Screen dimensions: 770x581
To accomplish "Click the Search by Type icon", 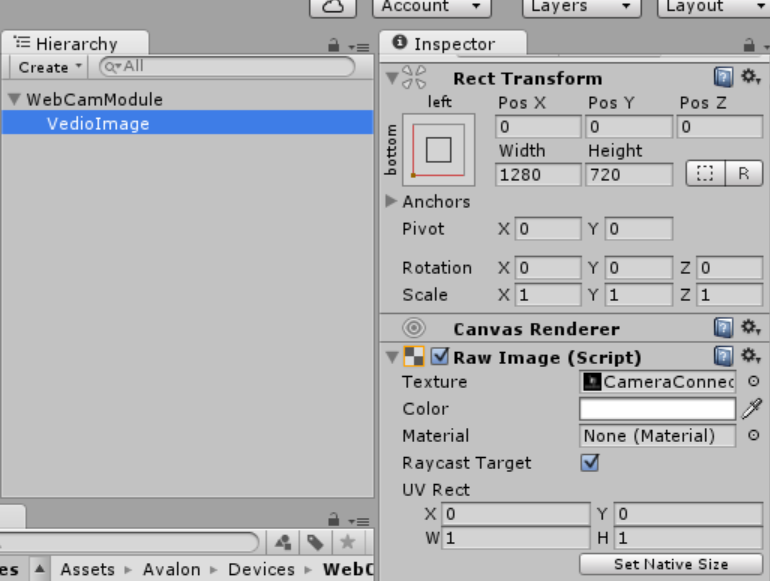I will (283, 542).
